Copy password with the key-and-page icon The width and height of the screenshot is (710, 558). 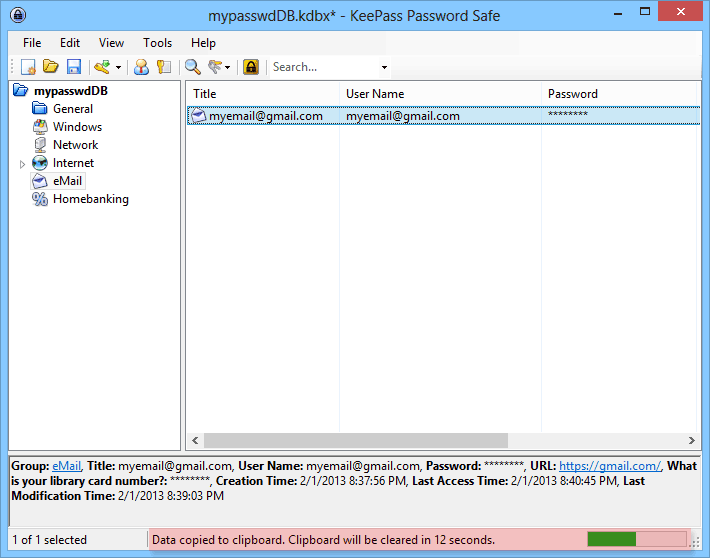point(164,67)
